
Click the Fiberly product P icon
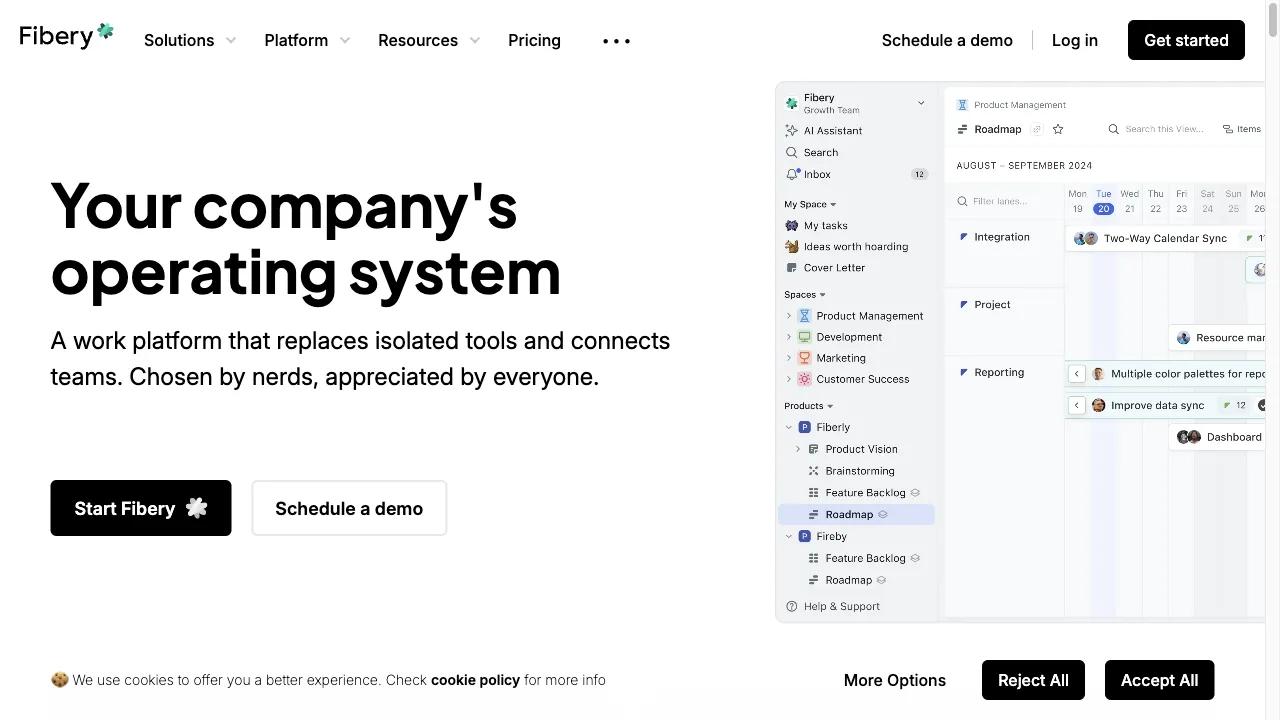click(804, 427)
